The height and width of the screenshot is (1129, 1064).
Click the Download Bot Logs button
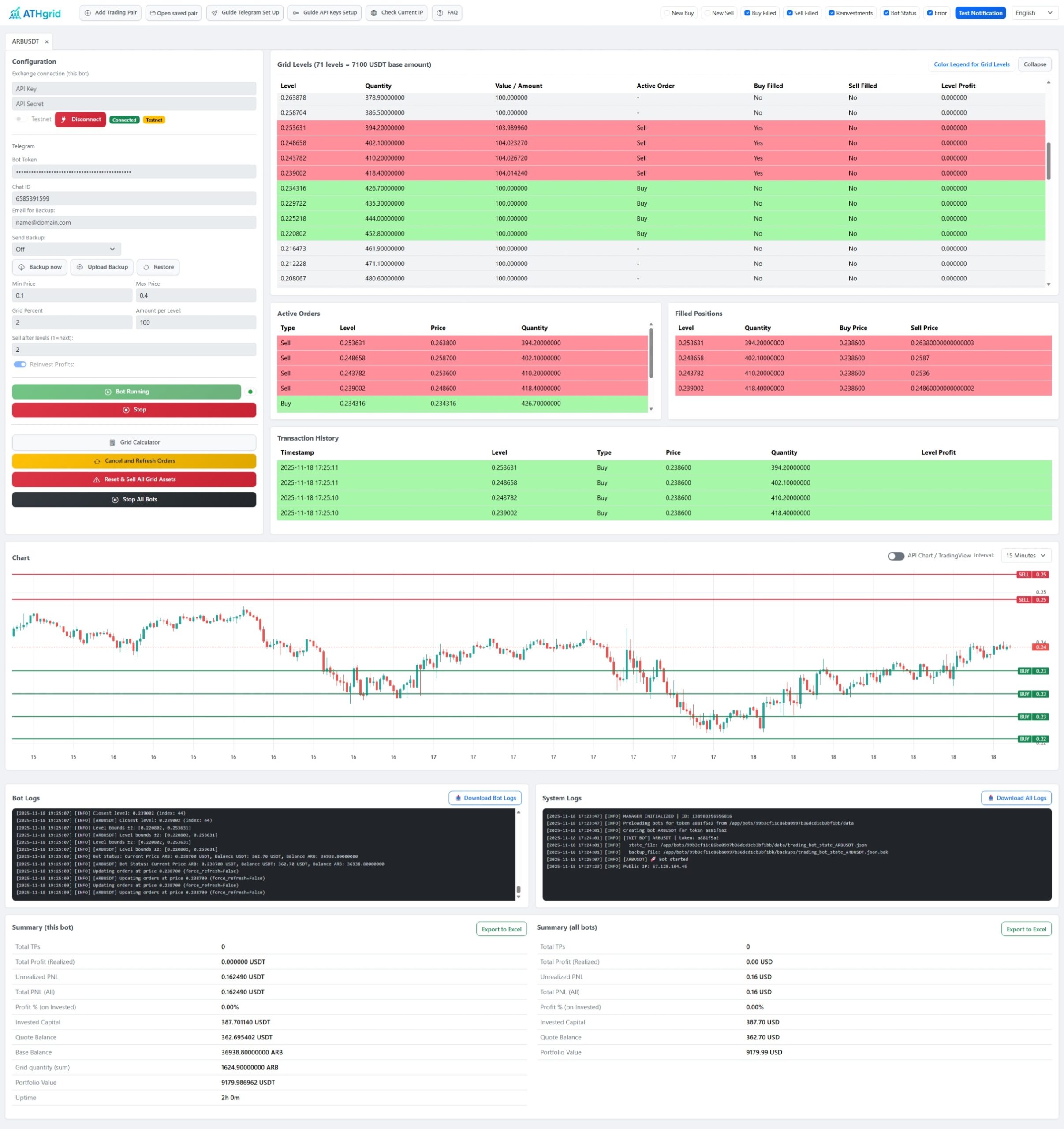point(485,798)
